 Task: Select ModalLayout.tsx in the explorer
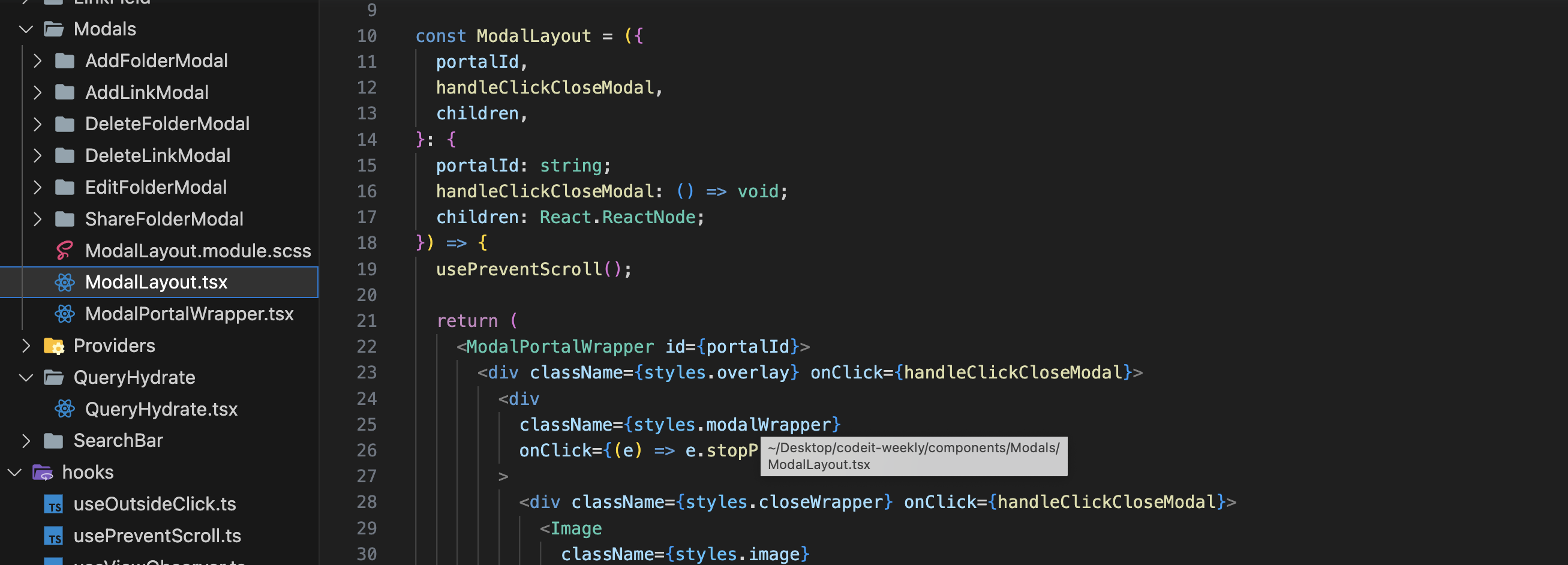coord(157,282)
